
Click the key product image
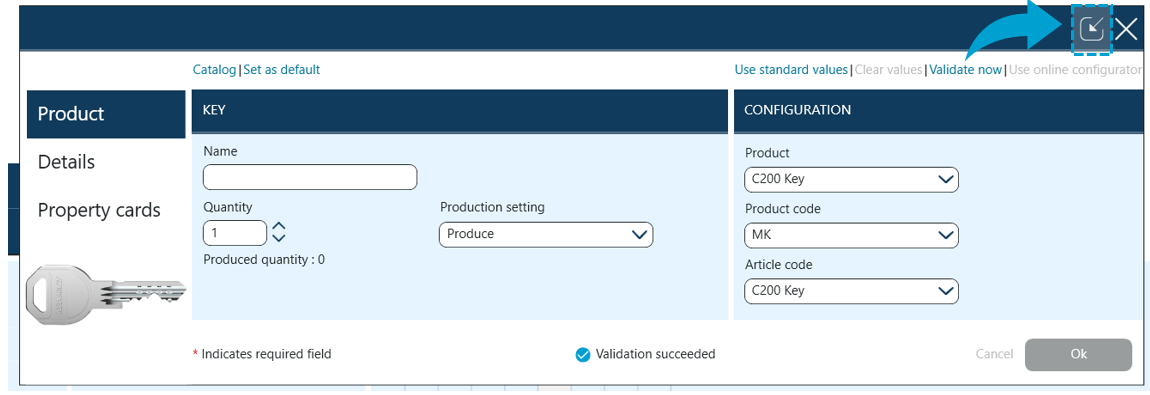pos(106,296)
